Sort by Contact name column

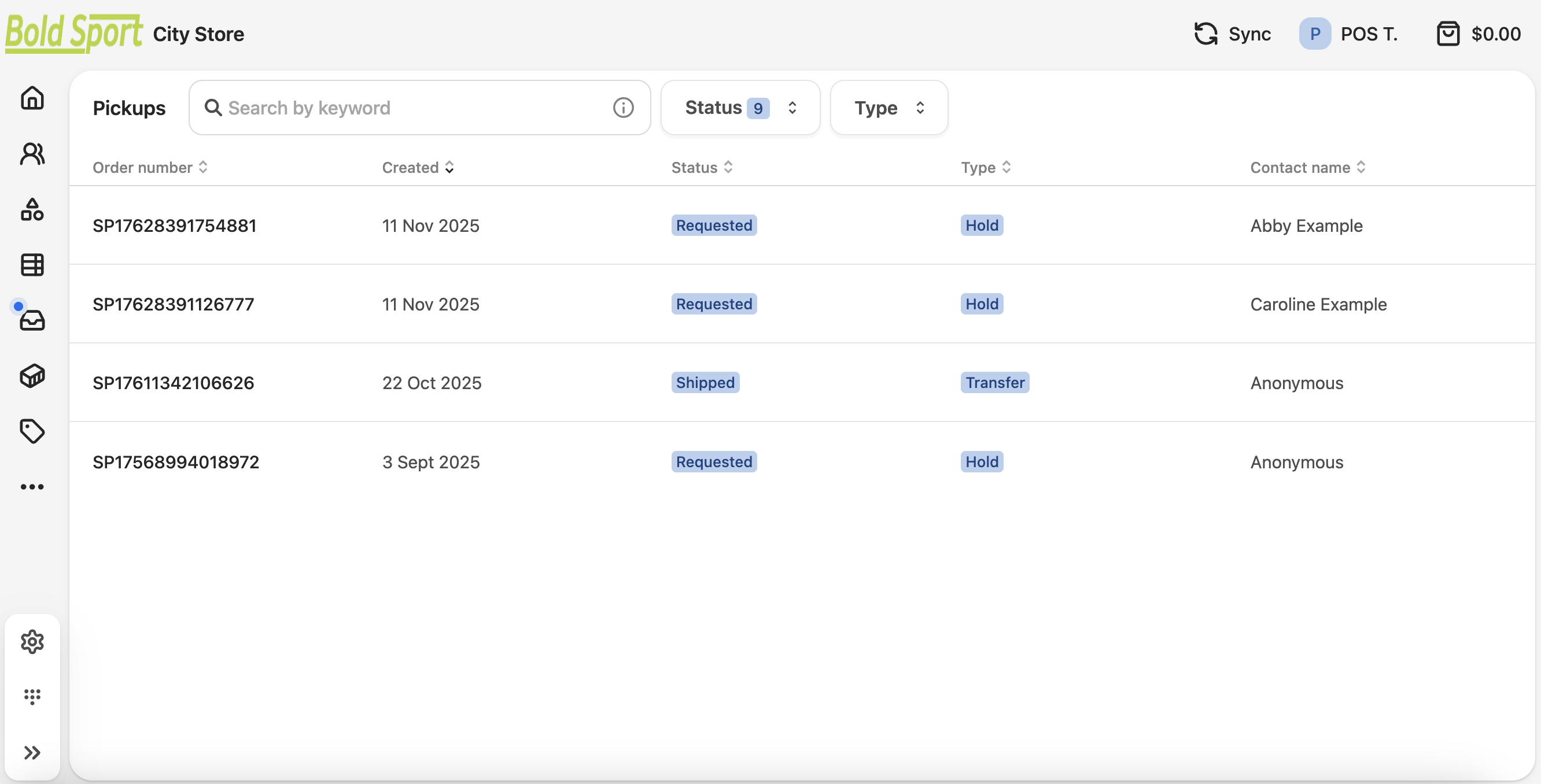(1308, 168)
